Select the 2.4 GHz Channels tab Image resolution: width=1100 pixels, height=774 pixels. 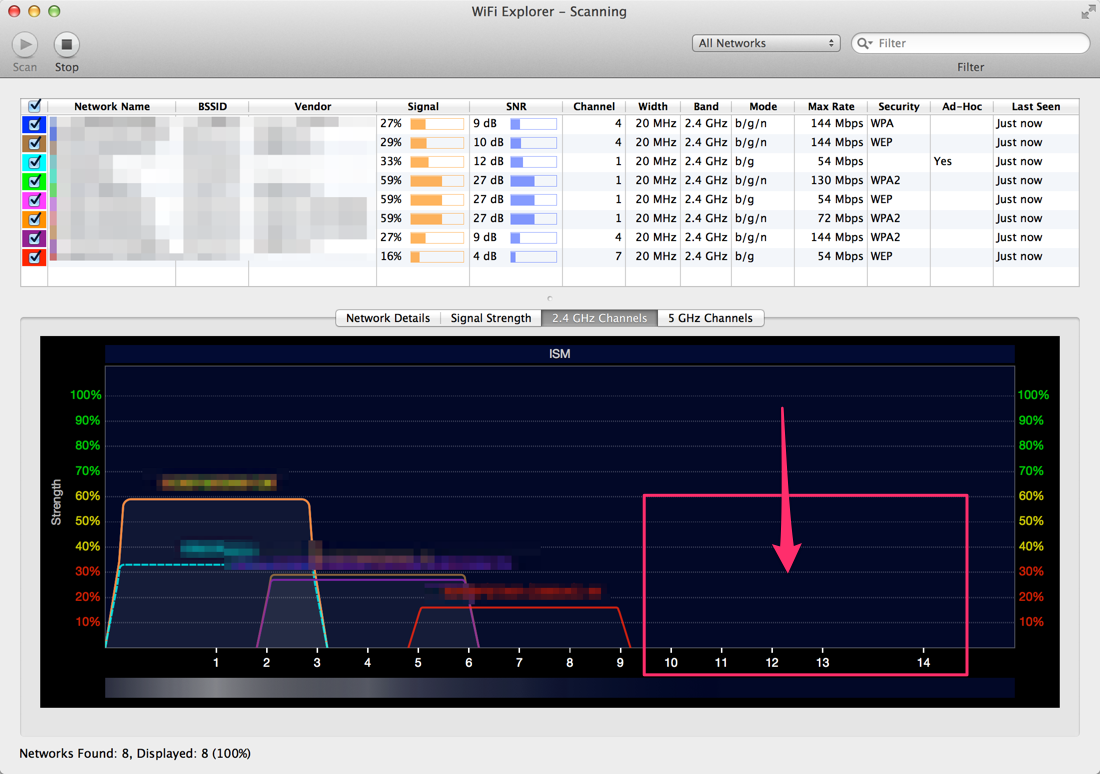pos(599,318)
